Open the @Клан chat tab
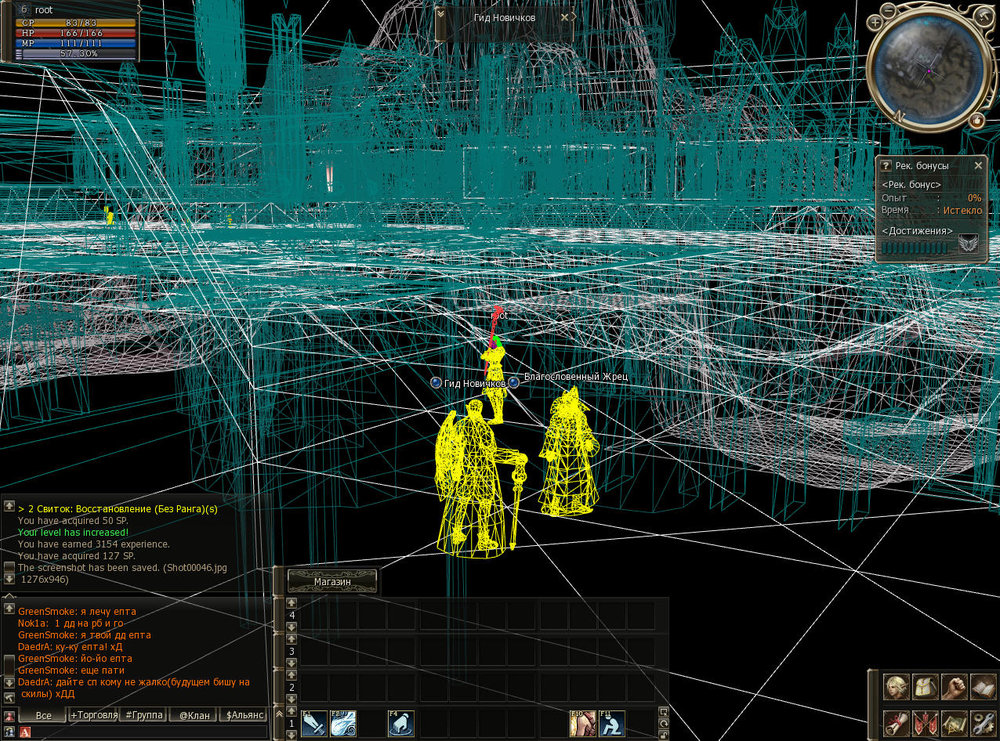 click(x=190, y=715)
